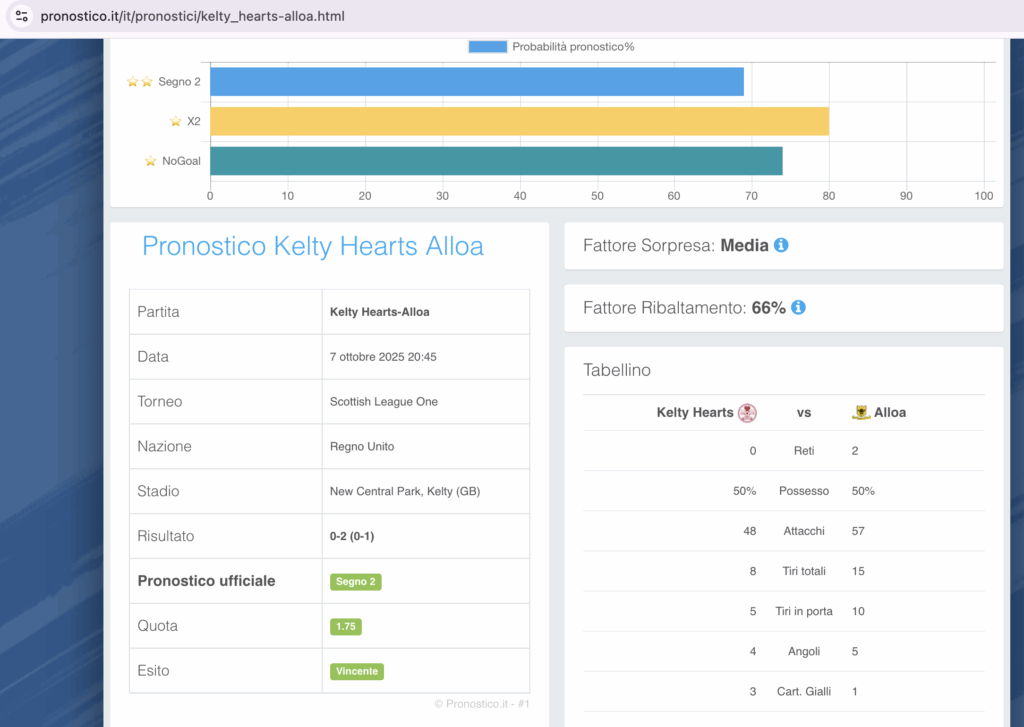Click the browser address bar URL
The height and width of the screenshot is (727, 1024).
pyautogui.click(x=192, y=16)
